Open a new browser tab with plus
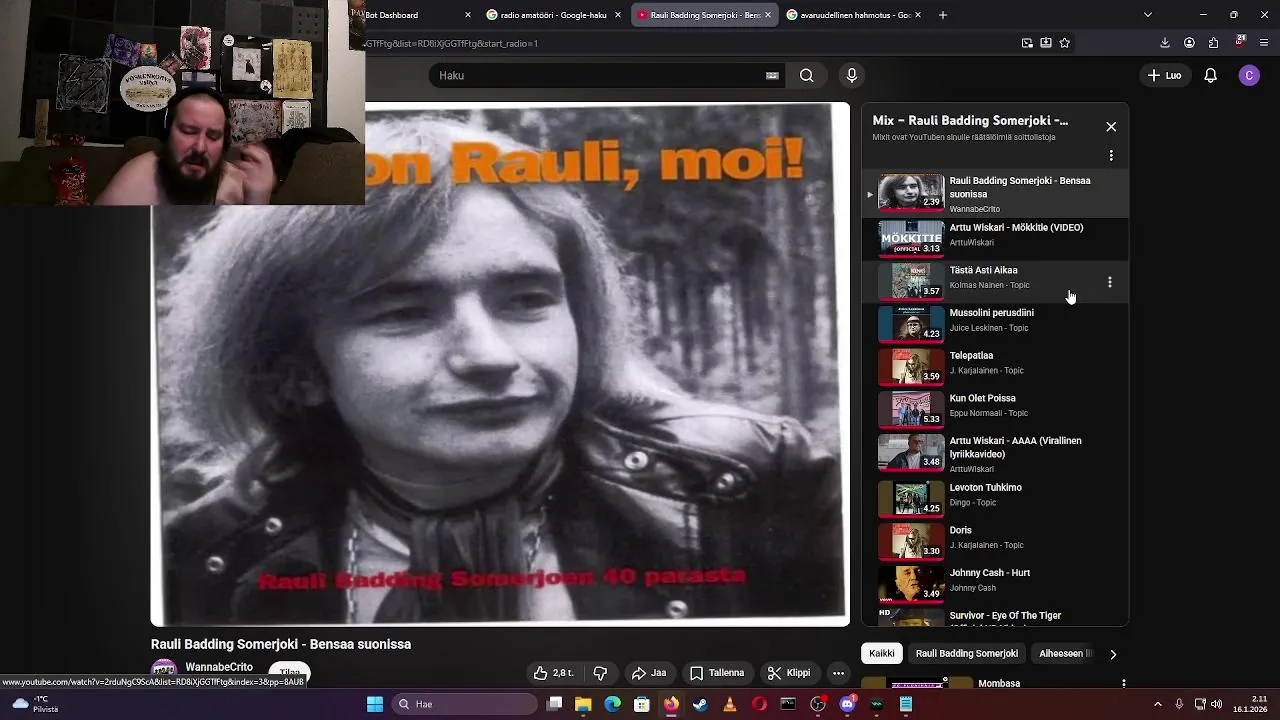The width and height of the screenshot is (1280, 720). tap(942, 15)
